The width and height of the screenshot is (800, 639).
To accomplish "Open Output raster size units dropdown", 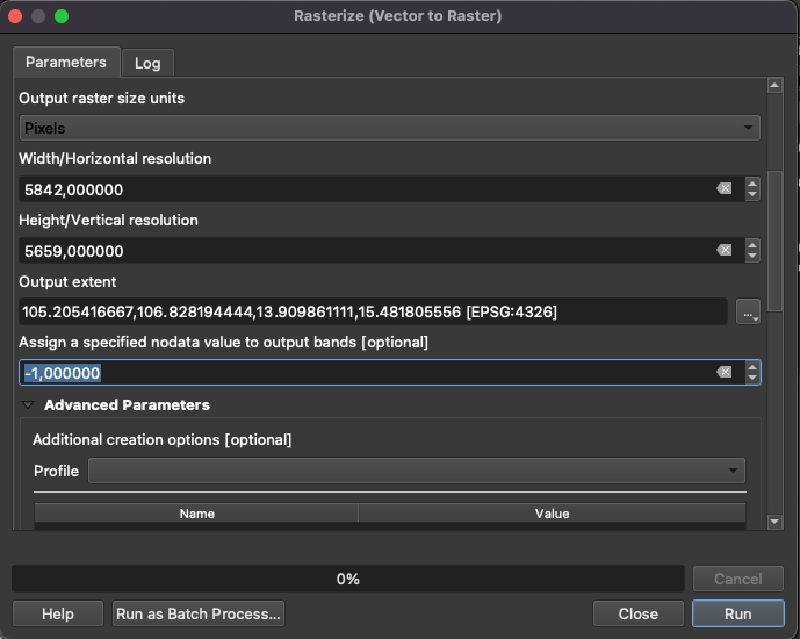I will 390,128.
